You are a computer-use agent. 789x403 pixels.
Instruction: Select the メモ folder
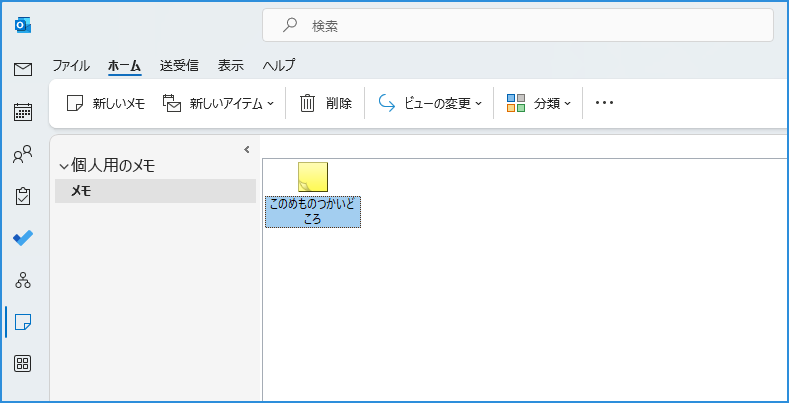pos(155,191)
